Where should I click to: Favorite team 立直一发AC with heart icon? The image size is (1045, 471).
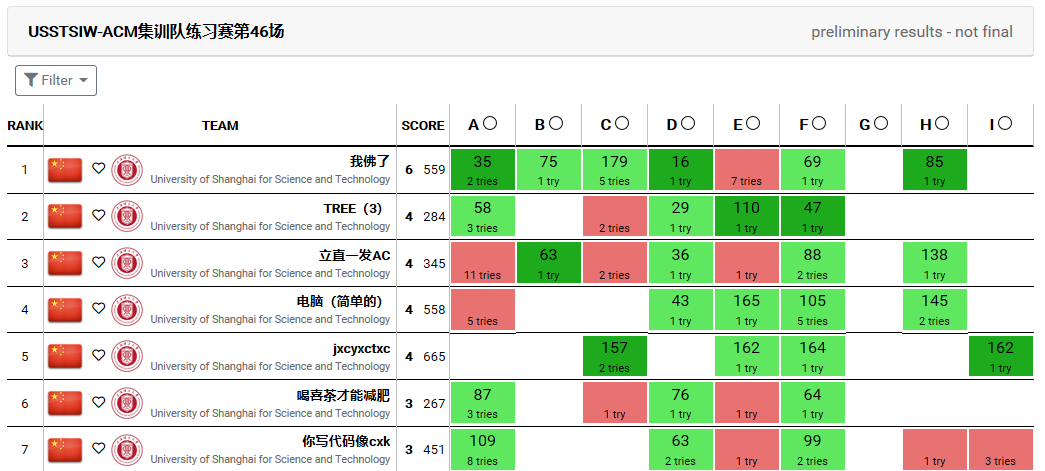coord(98,263)
